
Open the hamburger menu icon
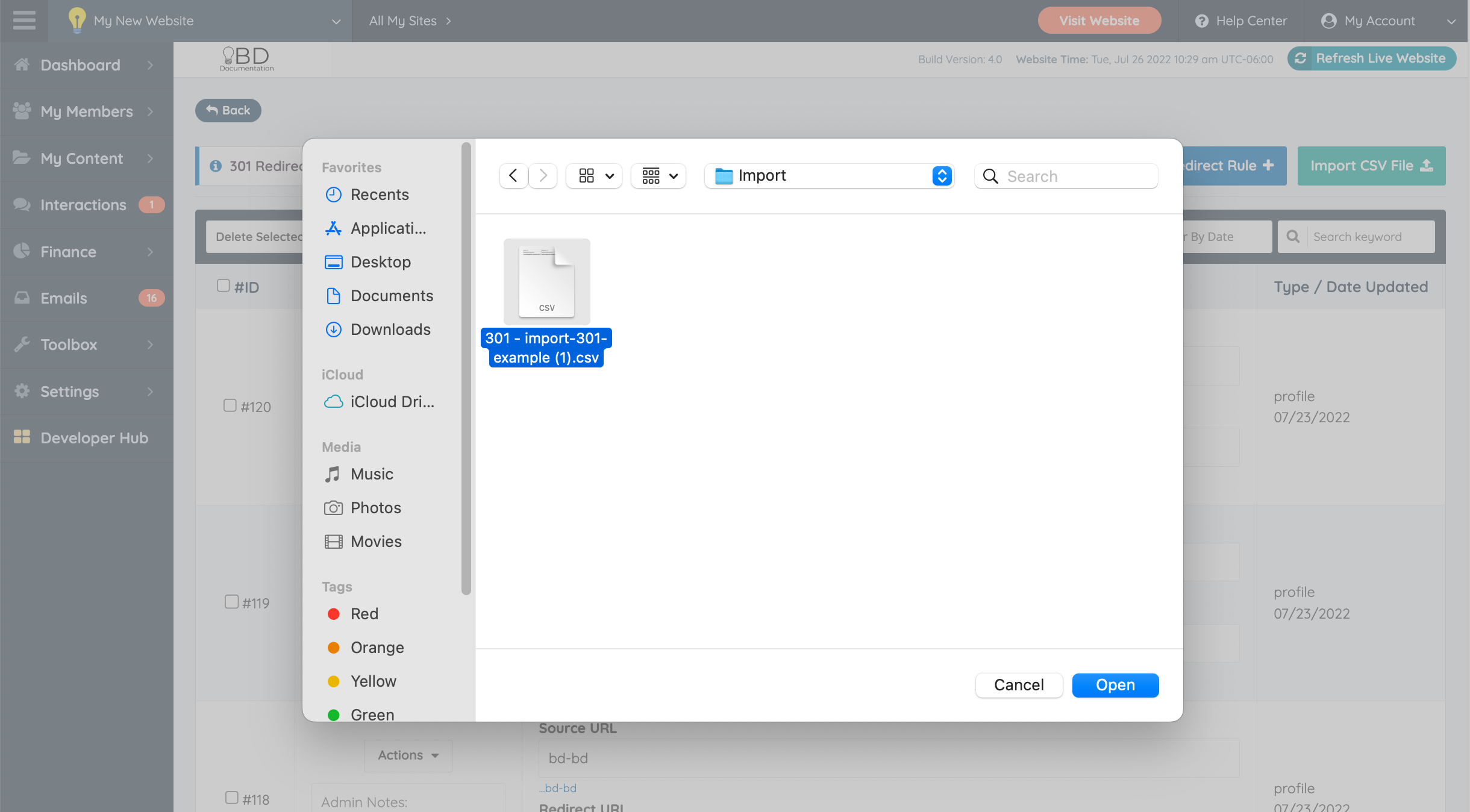[x=24, y=20]
